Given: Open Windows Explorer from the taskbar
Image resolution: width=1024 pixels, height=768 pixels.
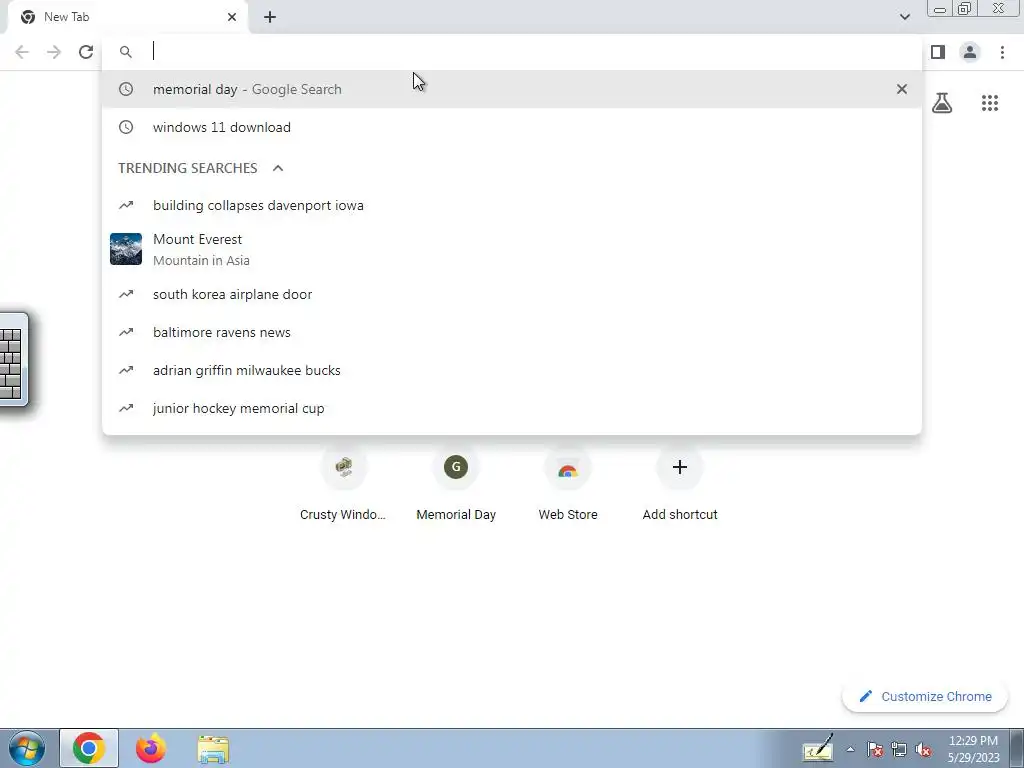Looking at the screenshot, I should pyautogui.click(x=213, y=749).
